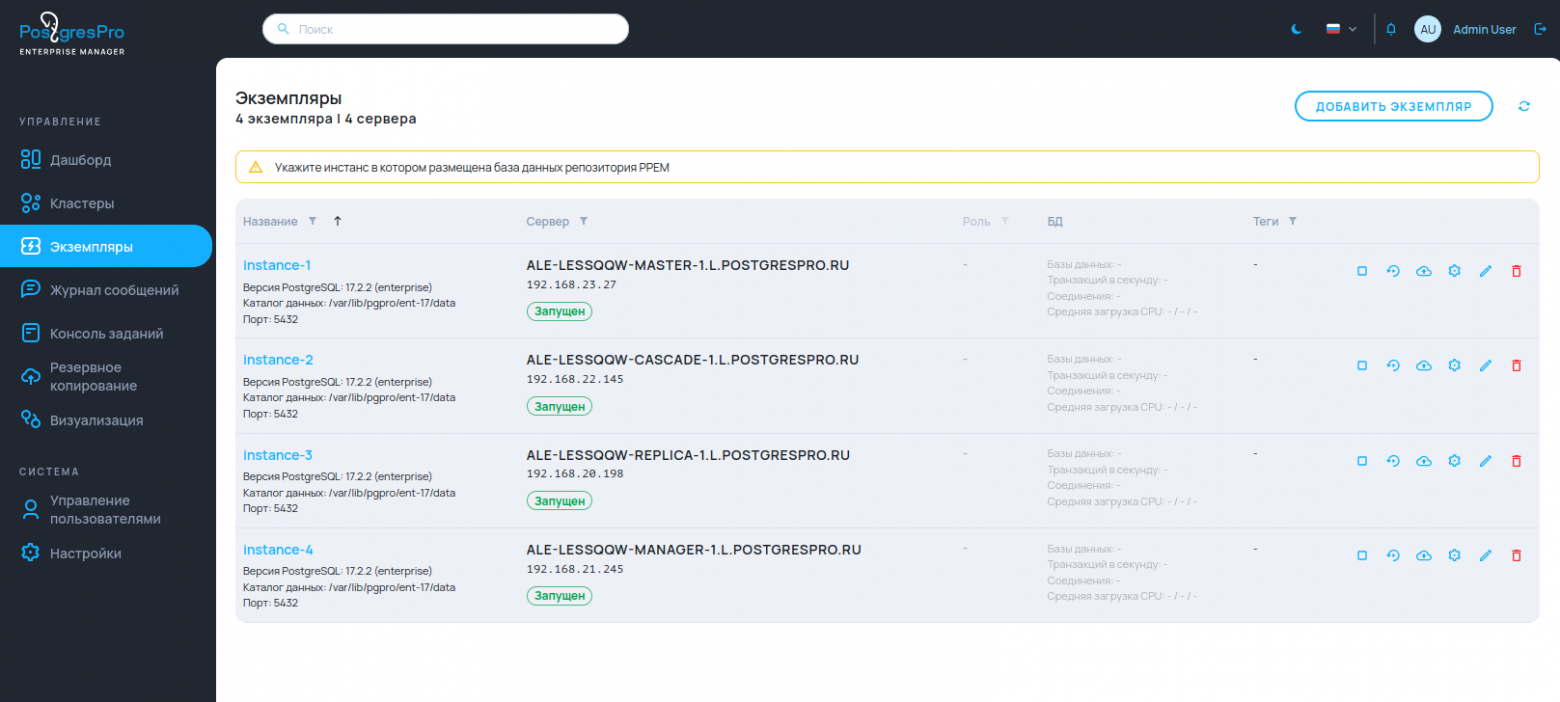Open the language flag dropdown
This screenshot has height=702, width=1560.
coord(1341,29)
